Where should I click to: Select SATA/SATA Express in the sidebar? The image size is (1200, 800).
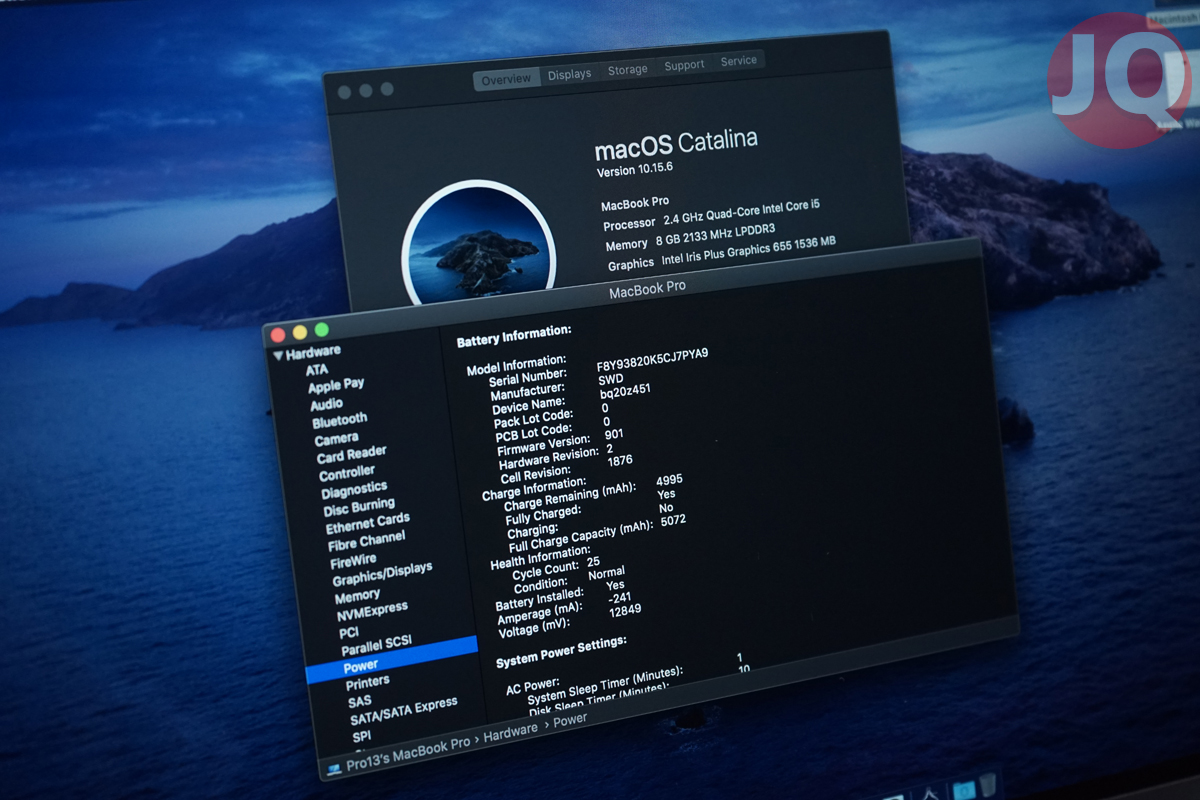(403, 711)
